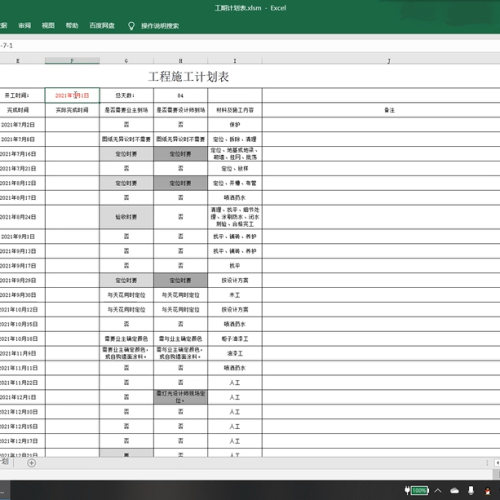Click the 操作说明搜索 search box
This screenshot has height=500, width=500.
pyautogui.click(x=160, y=26)
